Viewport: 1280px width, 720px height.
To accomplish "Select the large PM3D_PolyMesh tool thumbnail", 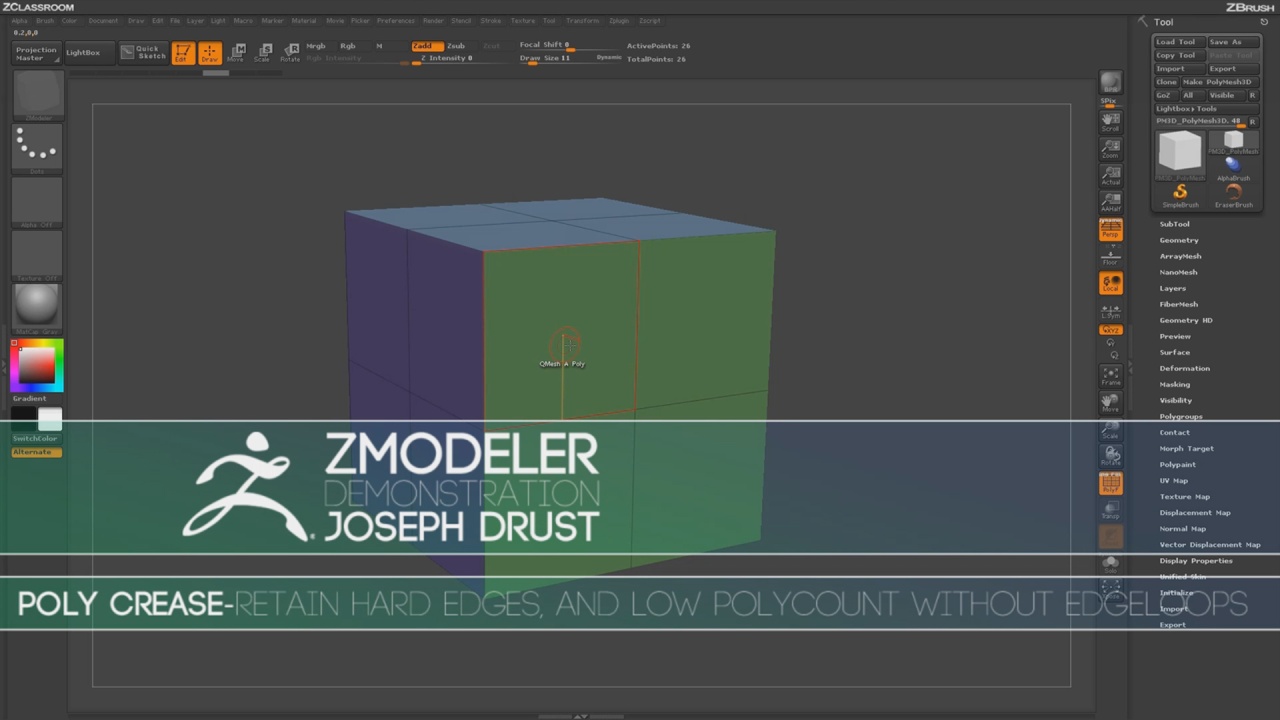I will point(1180,153).
